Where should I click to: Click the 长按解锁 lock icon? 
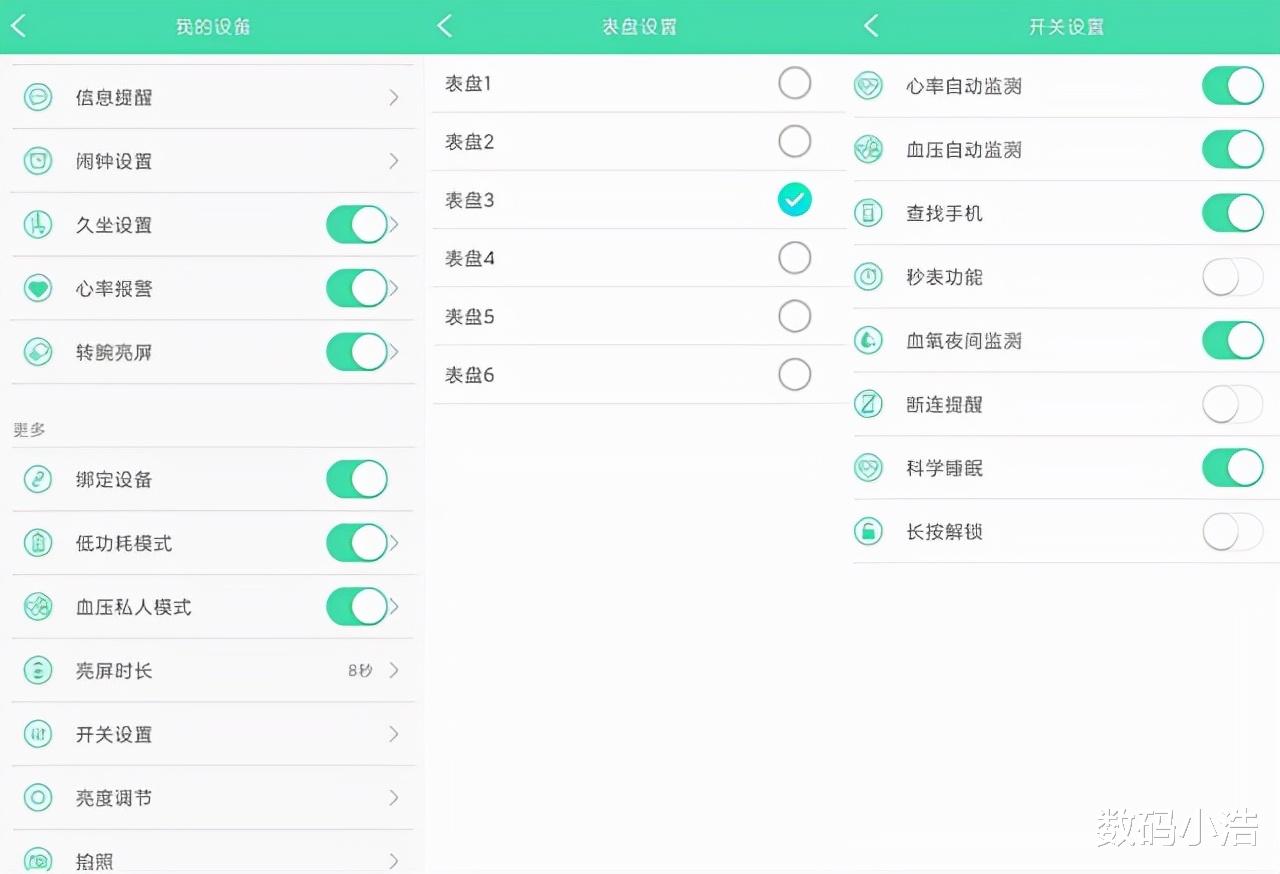[x=868, y=532]
